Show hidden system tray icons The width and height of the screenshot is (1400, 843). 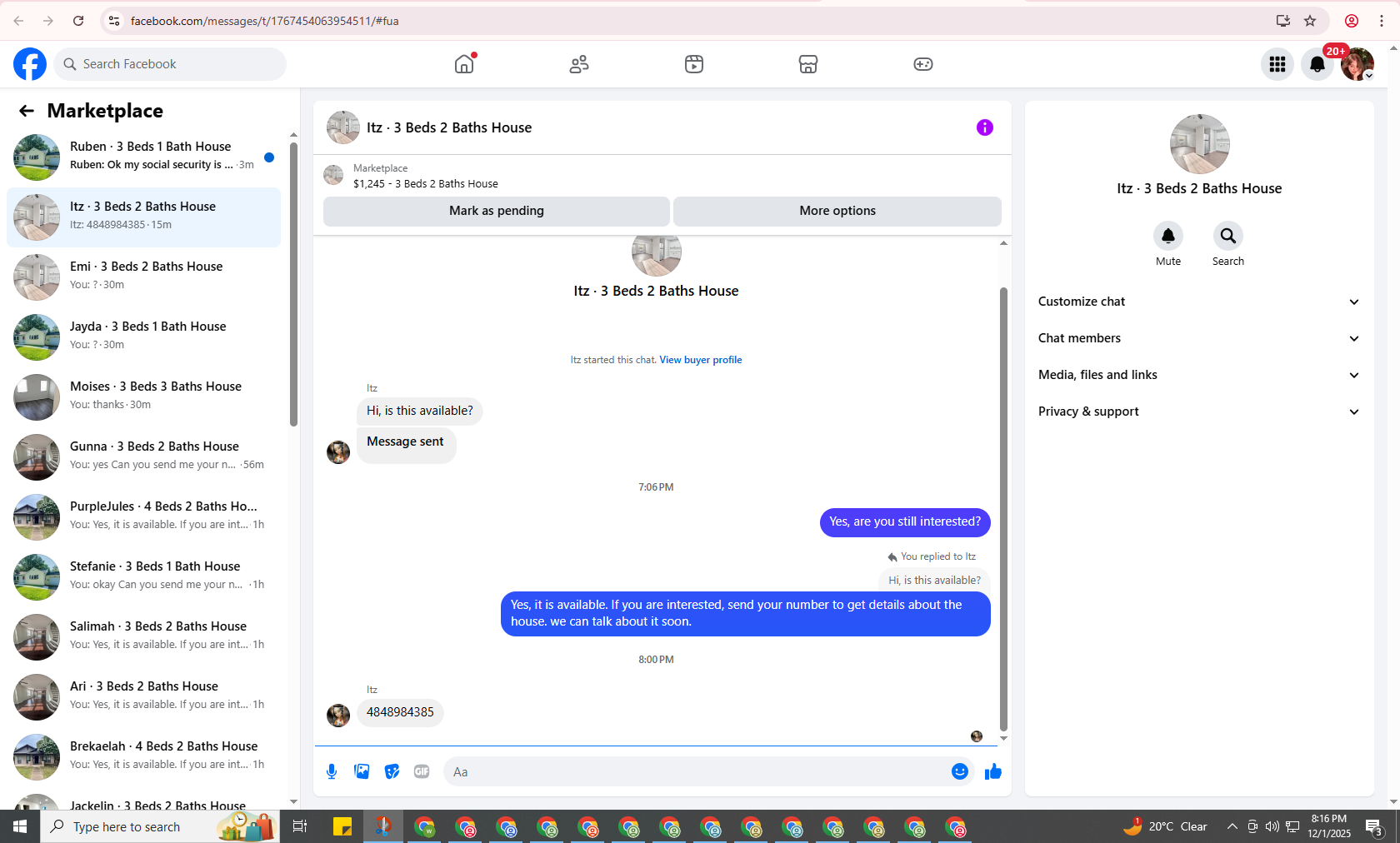click(x=1232, y=826)
